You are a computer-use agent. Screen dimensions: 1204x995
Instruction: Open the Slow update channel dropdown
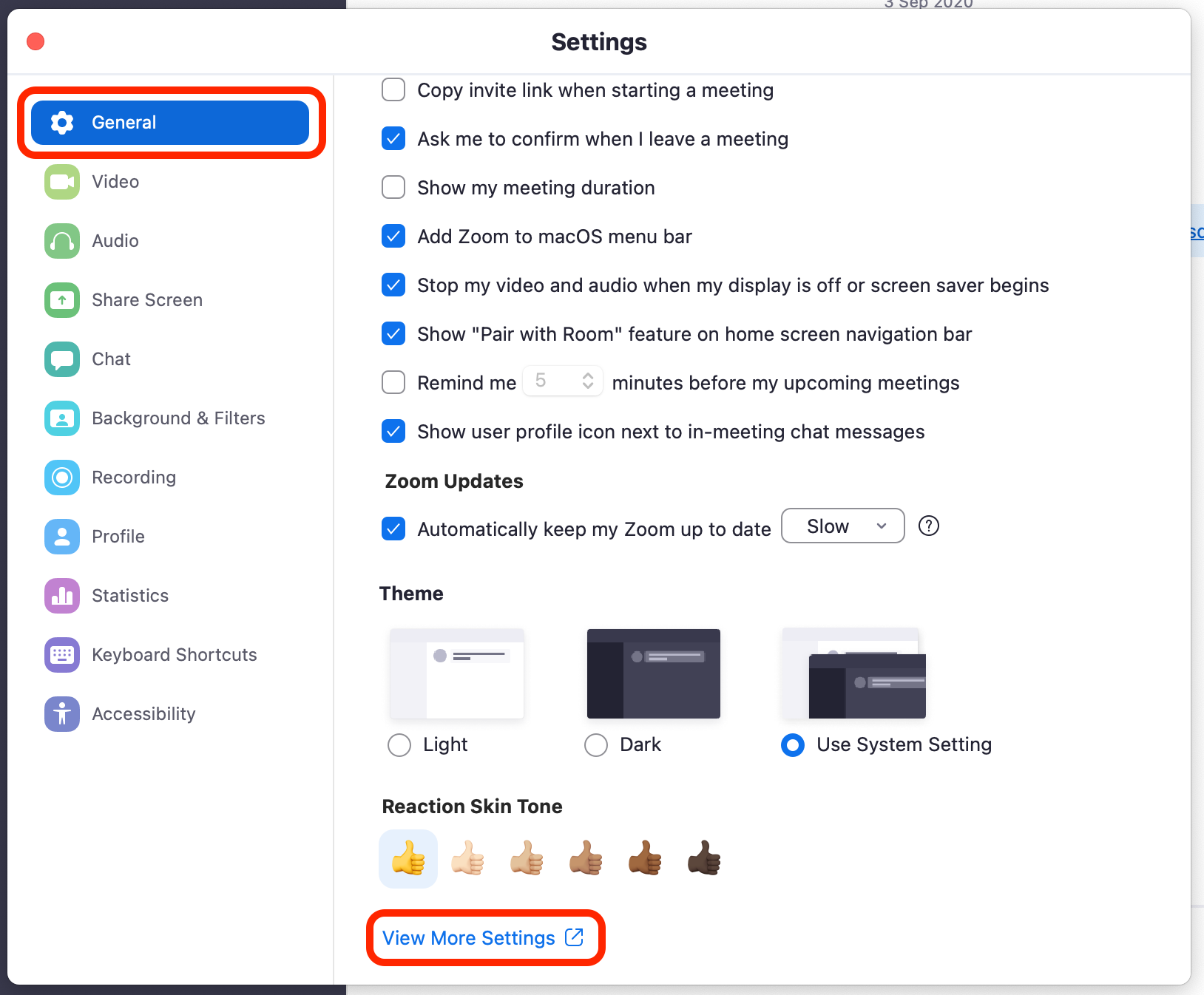pos(843,526)
